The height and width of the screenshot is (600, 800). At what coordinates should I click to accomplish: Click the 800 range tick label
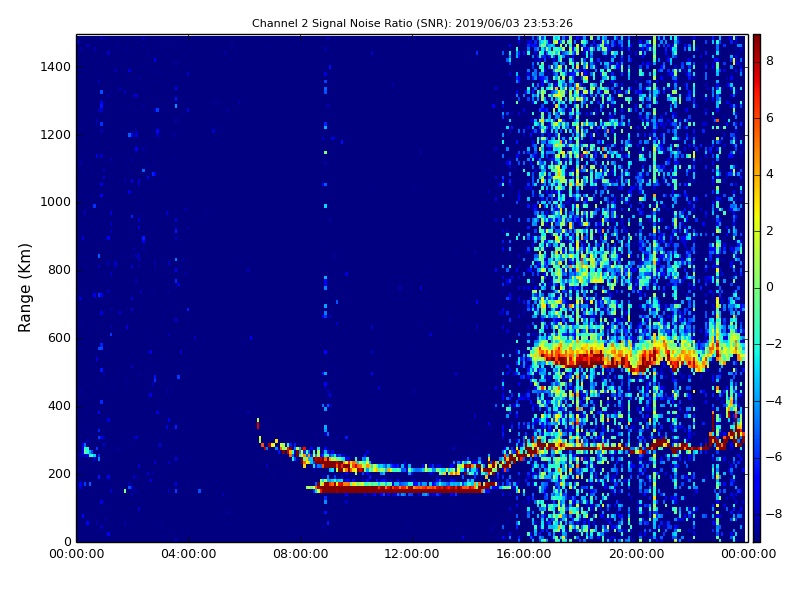pos(59,270)
